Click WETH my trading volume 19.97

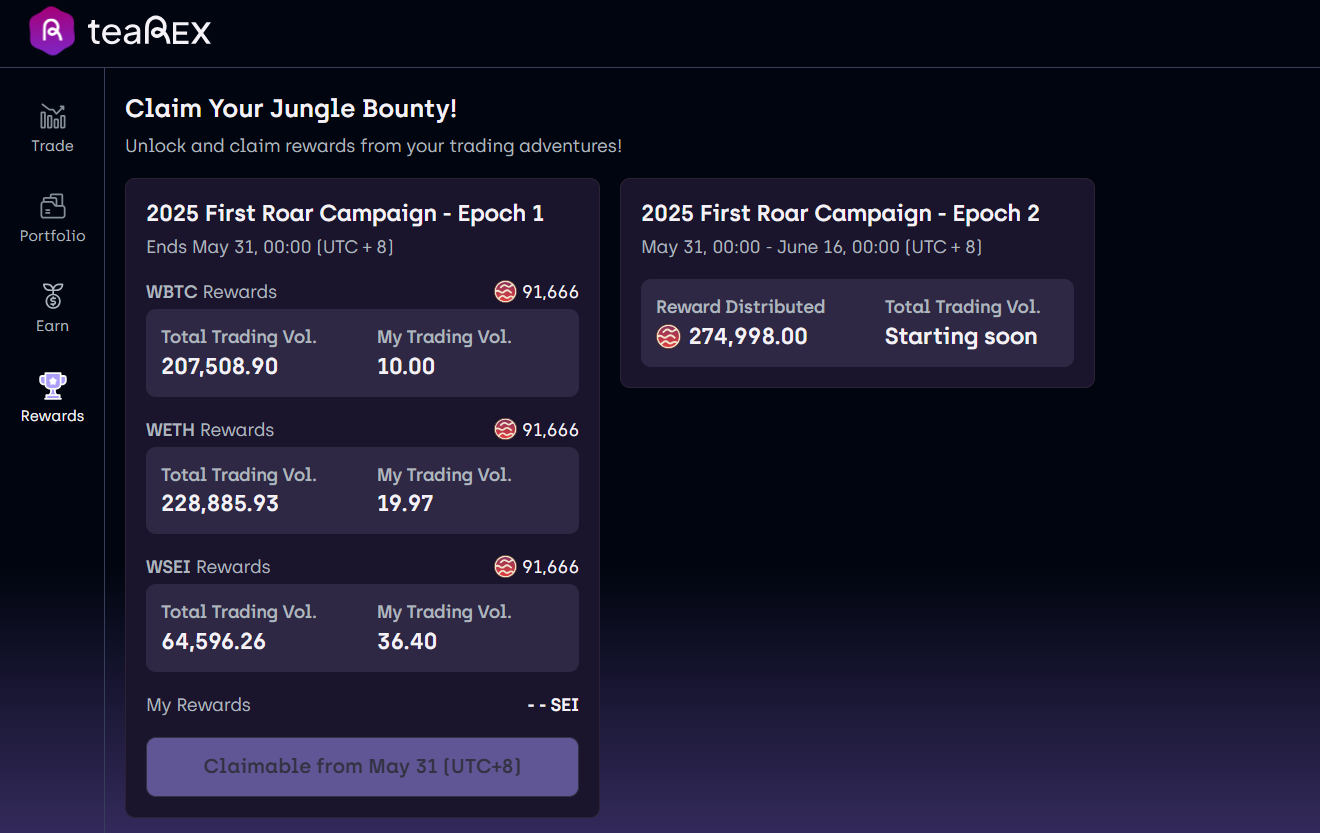coord(405,503)
